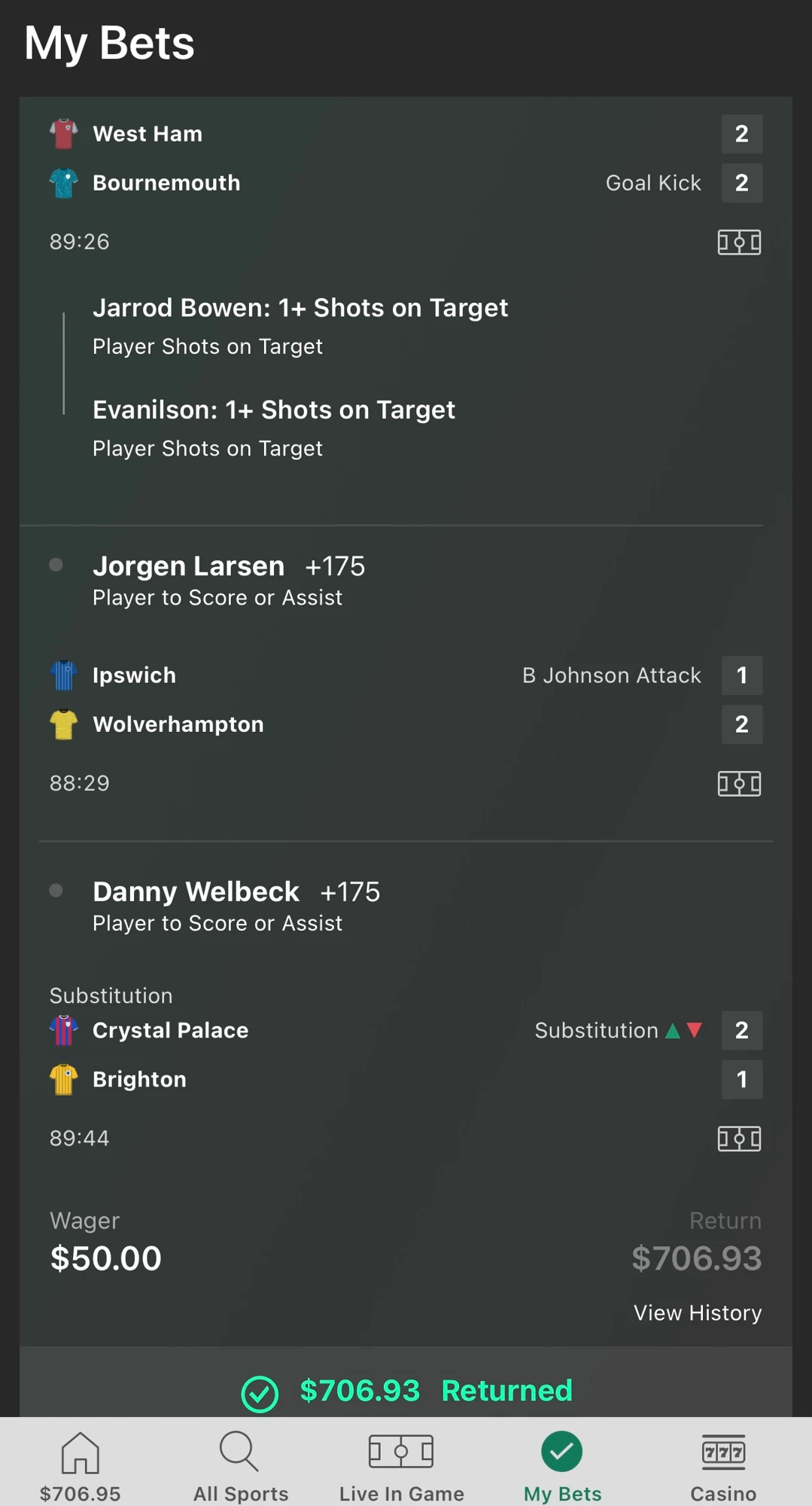Tap the Ipswich jersey icon
812x1506 pixels.
click(64, 675)
